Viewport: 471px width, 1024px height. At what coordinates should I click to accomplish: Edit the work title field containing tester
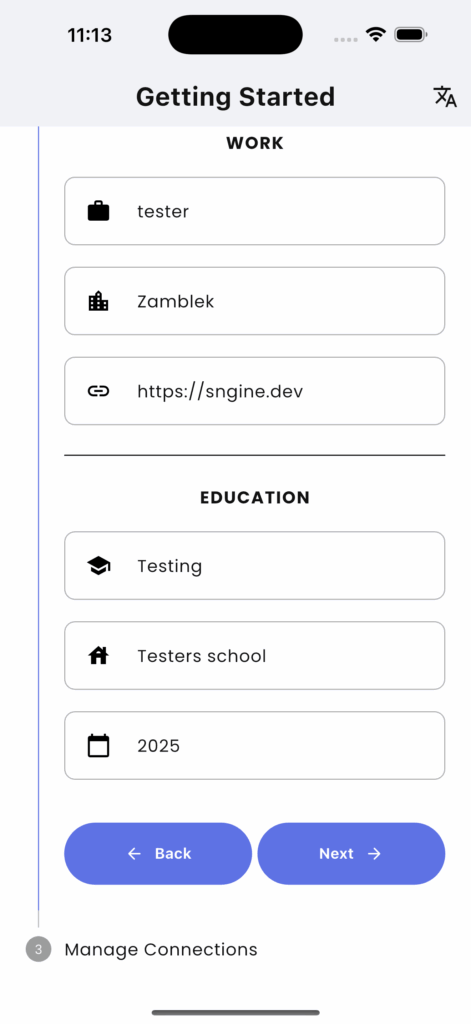[x=255, y=211]
